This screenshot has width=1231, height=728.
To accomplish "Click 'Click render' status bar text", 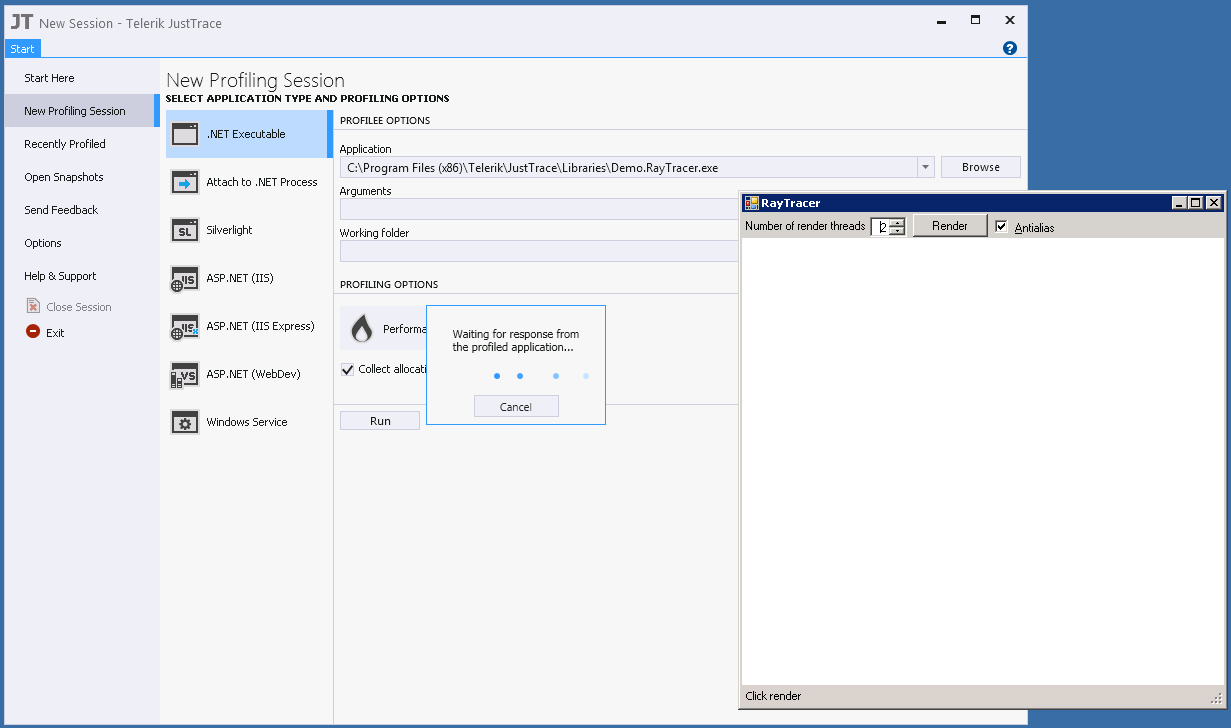I will click(773, 696).
